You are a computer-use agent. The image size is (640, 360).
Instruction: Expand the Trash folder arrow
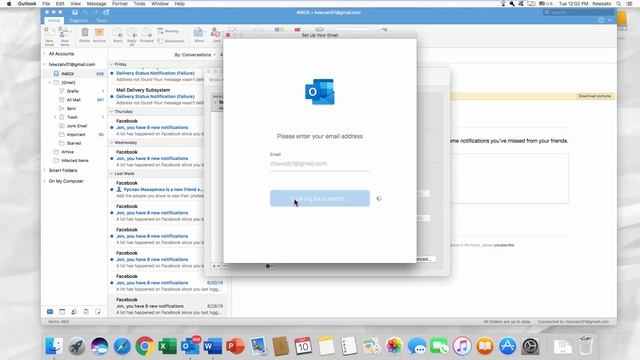click(x=56, y=117)
